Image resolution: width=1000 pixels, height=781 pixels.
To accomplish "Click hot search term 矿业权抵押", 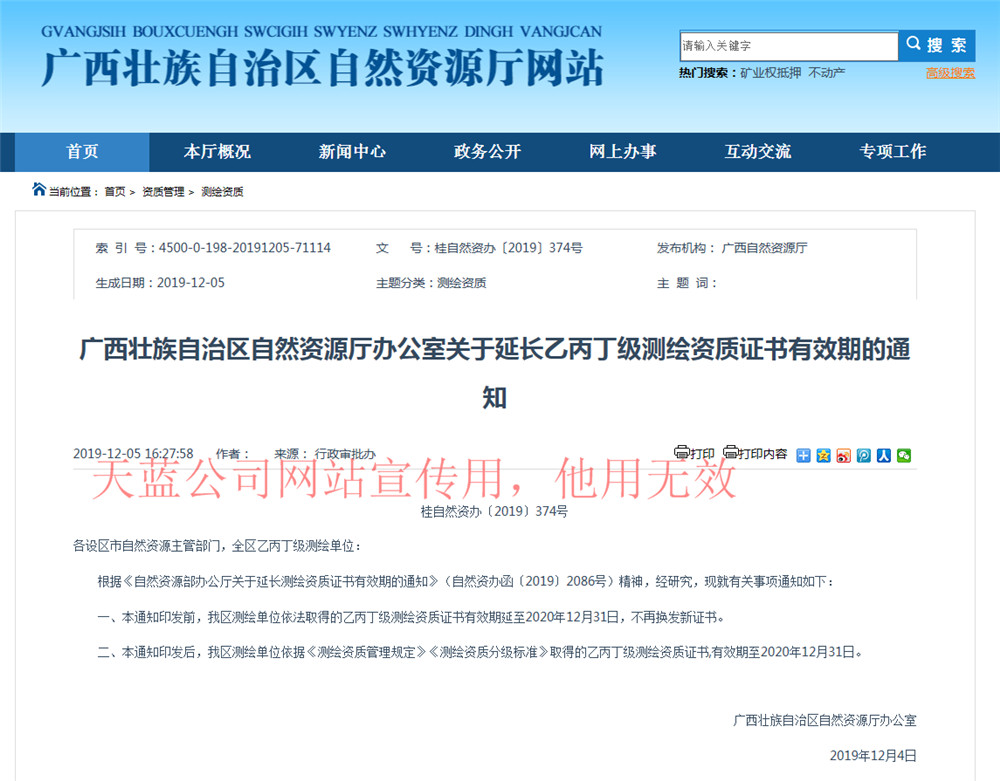I will click(x=770, y=73).
